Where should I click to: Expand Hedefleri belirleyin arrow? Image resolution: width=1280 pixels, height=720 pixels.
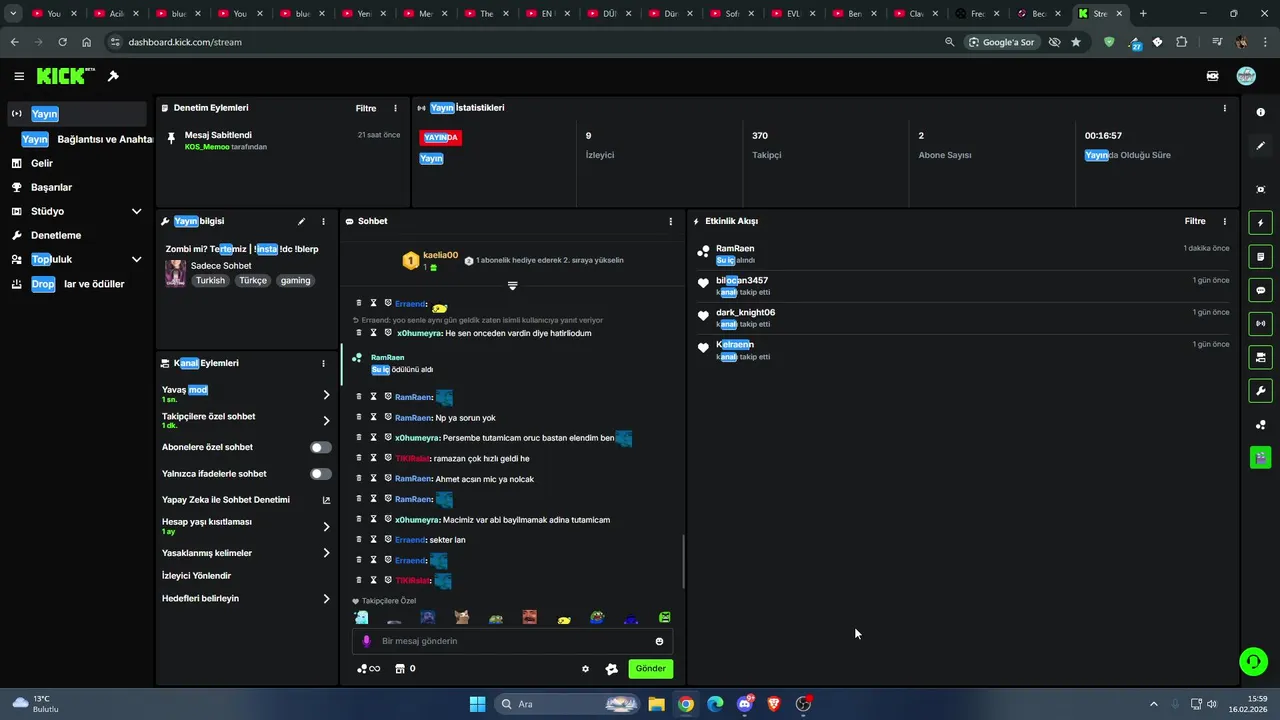coord(326,599)
